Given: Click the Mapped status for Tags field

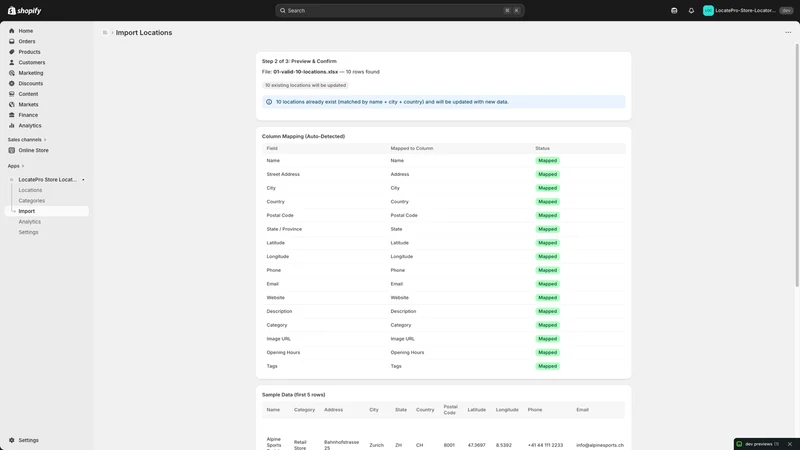Looking at the screenshot, I should [x=547, y=366].
